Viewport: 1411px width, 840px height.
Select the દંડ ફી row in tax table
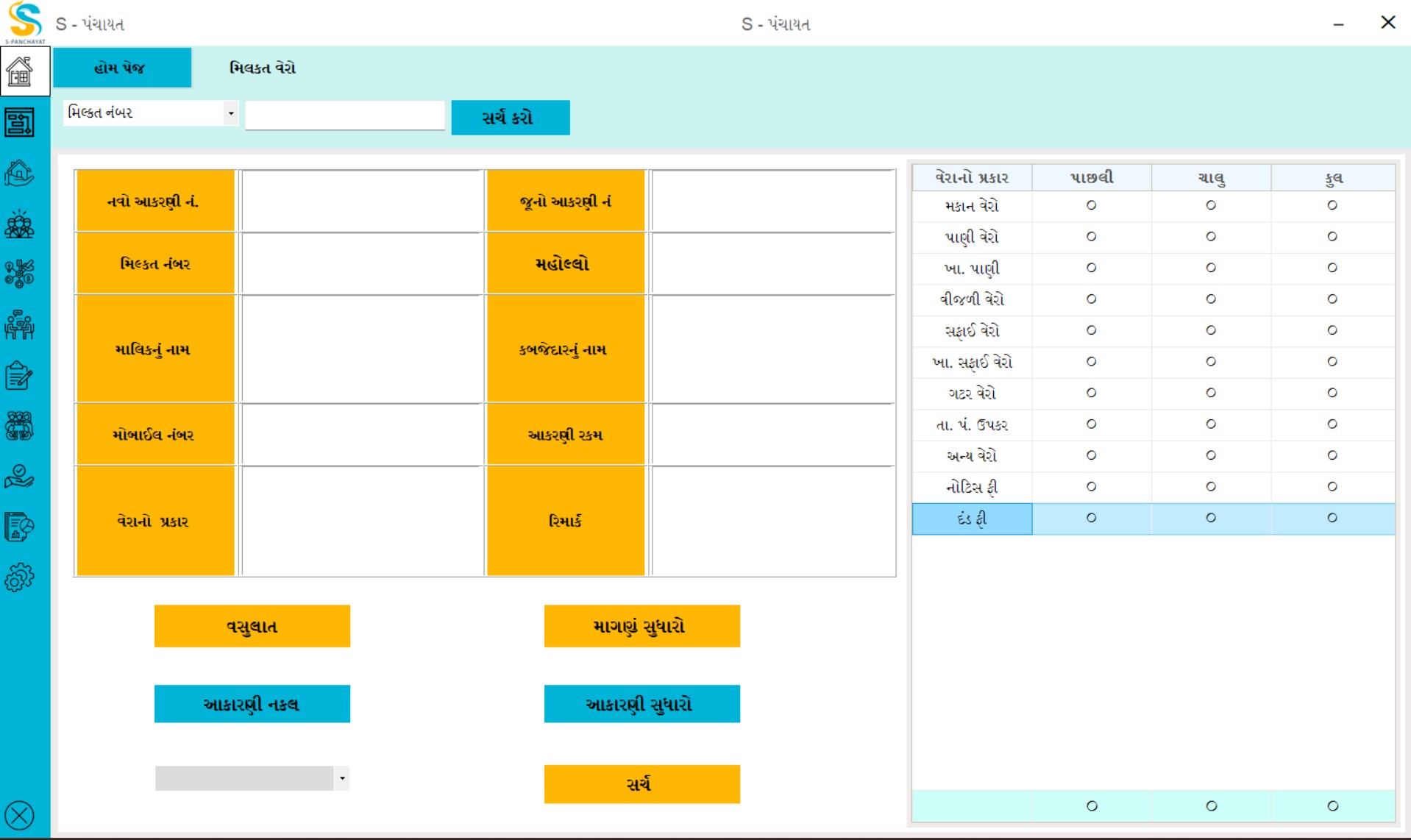(x=972, y=519)
